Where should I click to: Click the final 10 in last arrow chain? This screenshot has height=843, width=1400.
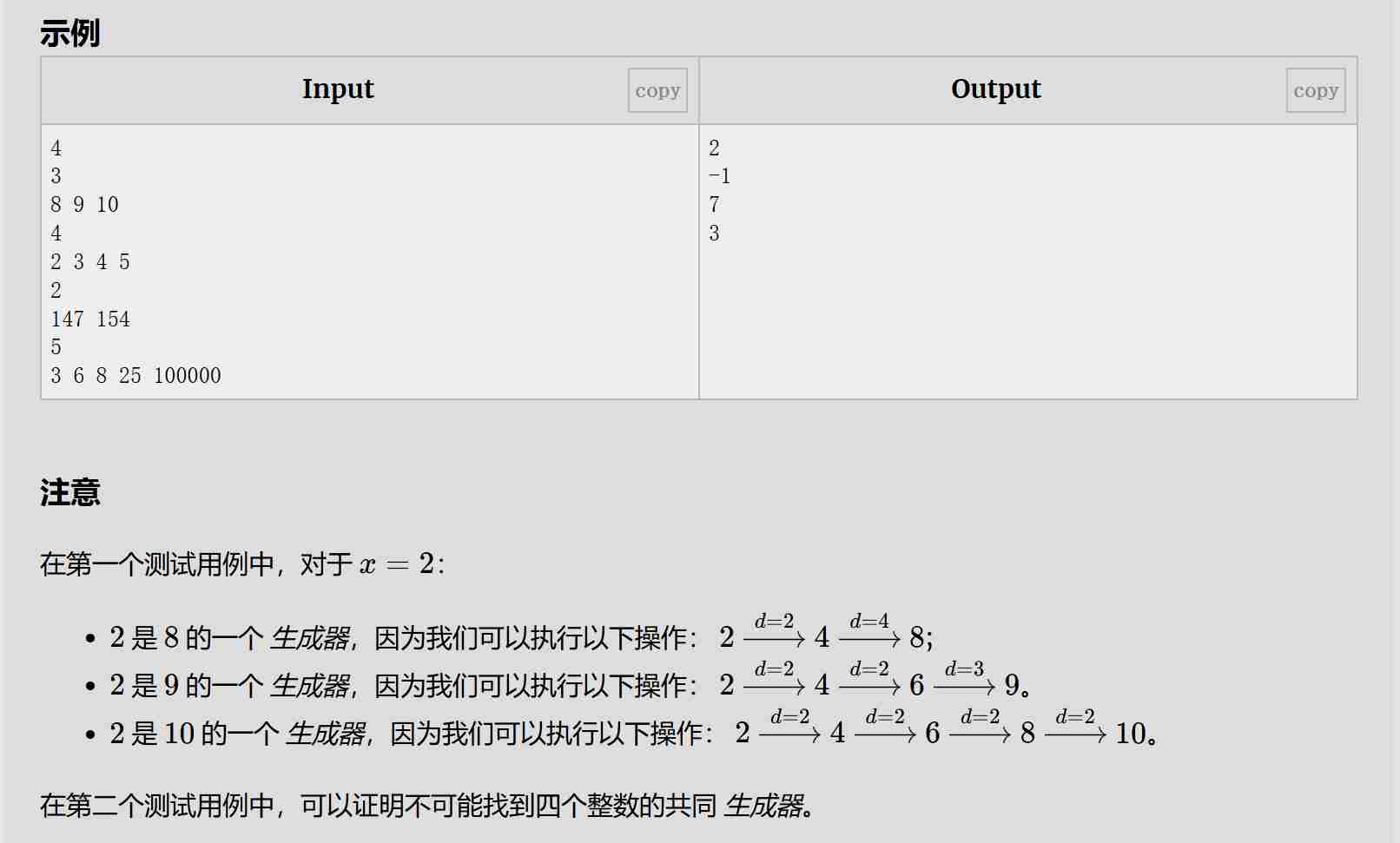point(1131,734)
